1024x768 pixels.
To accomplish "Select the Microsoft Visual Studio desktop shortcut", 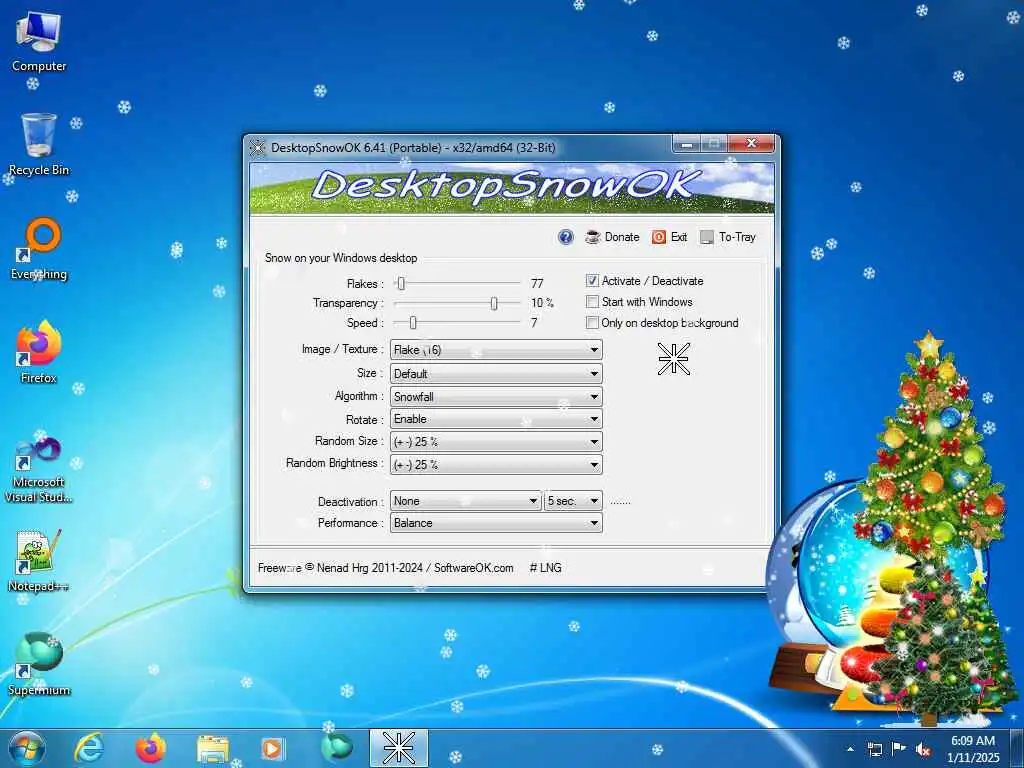I will 39,470.
